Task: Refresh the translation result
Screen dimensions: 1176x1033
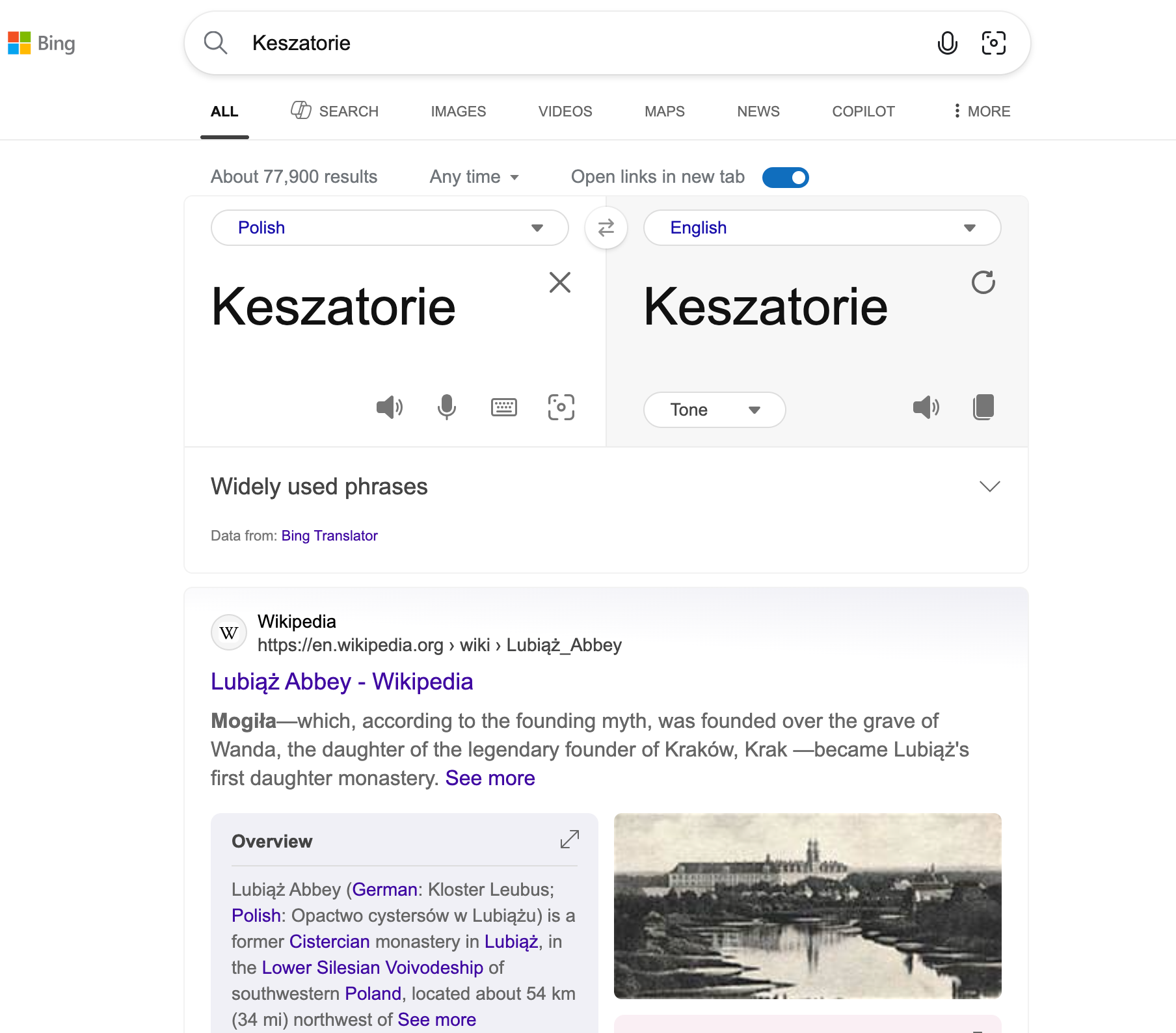Action: tap(983, 282)
